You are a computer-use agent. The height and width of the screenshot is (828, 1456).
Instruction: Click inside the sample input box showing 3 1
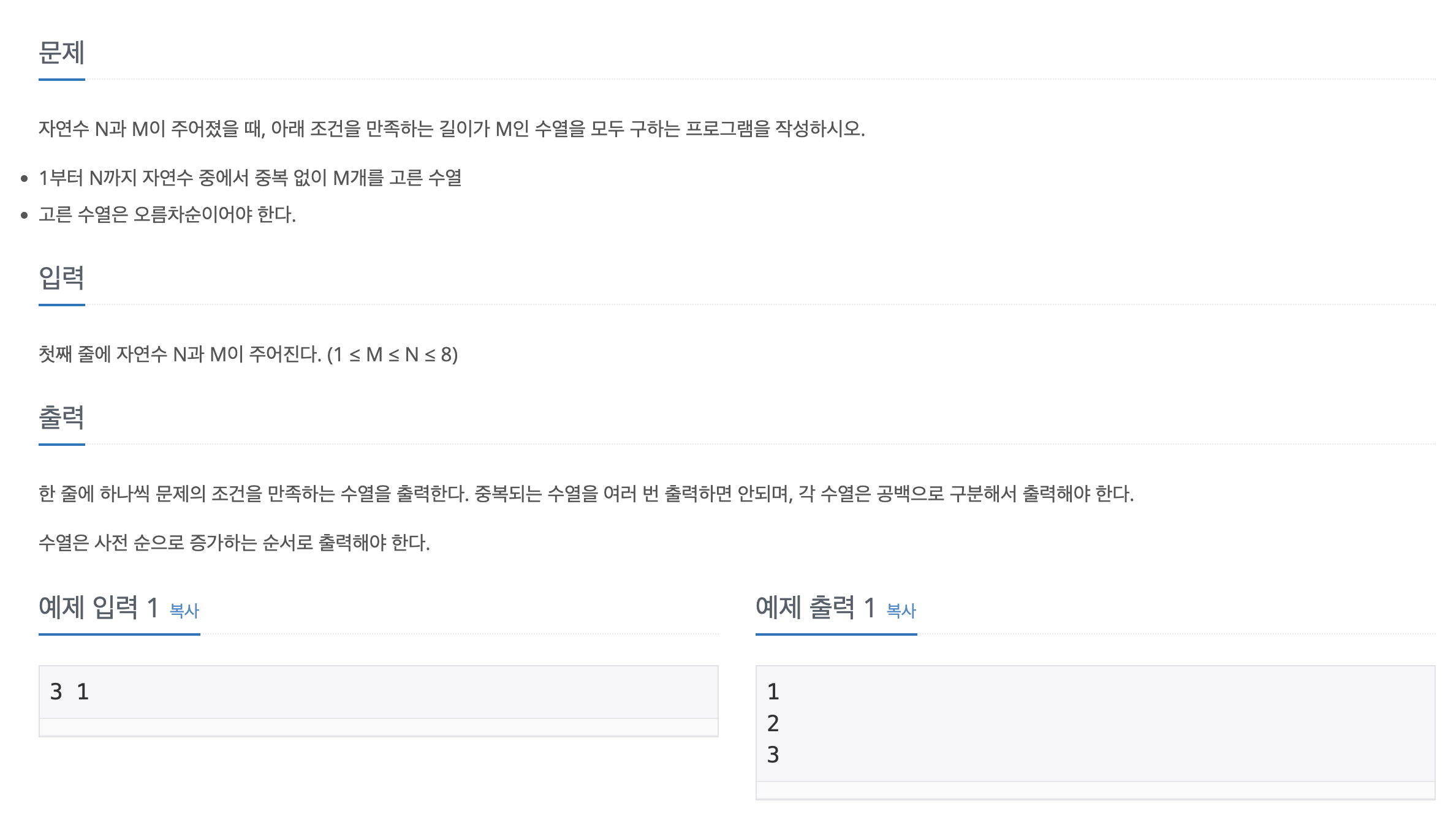point(378,692)
